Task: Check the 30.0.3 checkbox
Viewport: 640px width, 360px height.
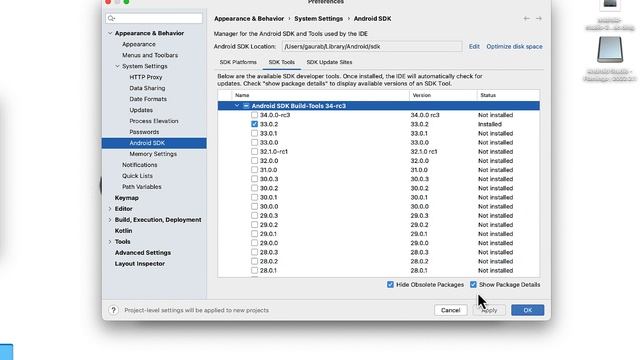Action: pyautogui.click(x=254, y=179)
